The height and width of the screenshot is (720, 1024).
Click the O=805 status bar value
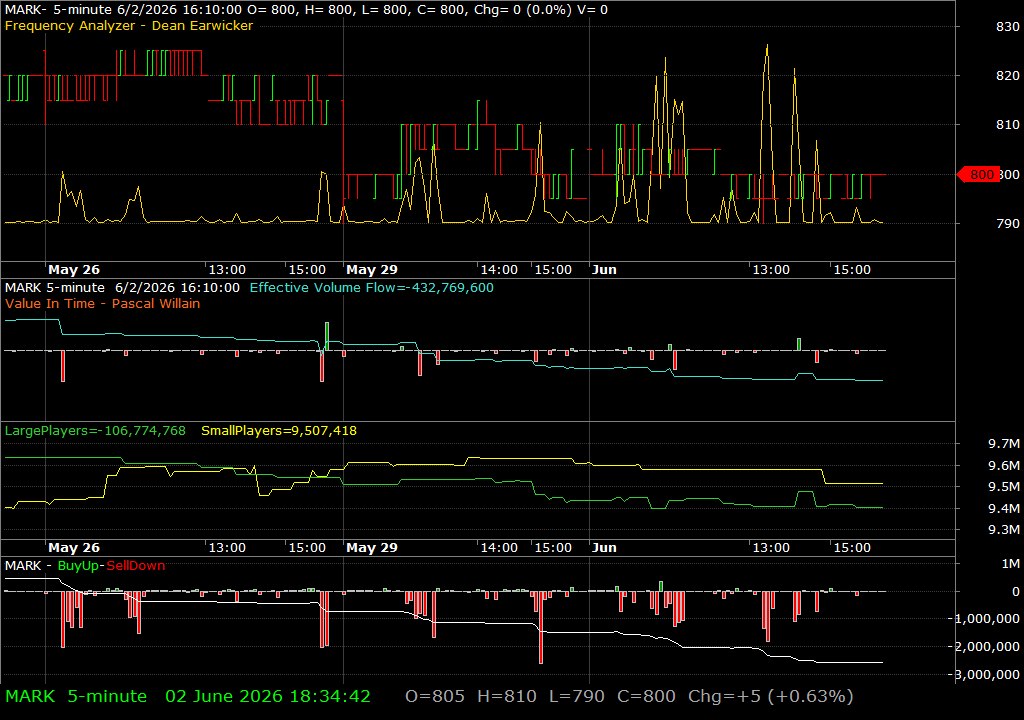pyautogui.click(x=435, y=696)
